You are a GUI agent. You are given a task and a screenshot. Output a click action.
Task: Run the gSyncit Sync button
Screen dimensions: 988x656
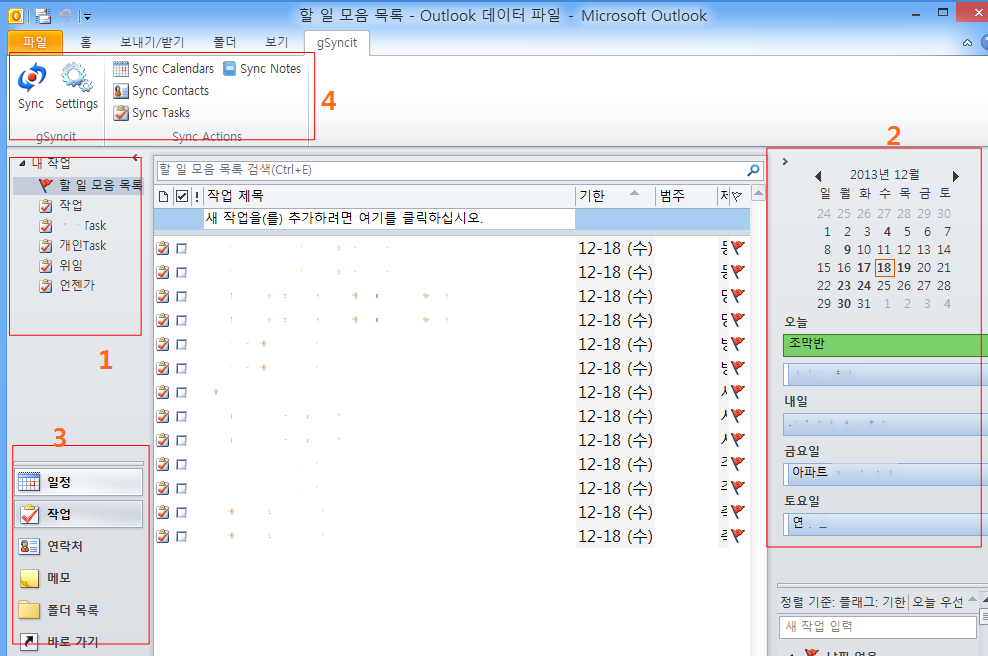(31, 87)
